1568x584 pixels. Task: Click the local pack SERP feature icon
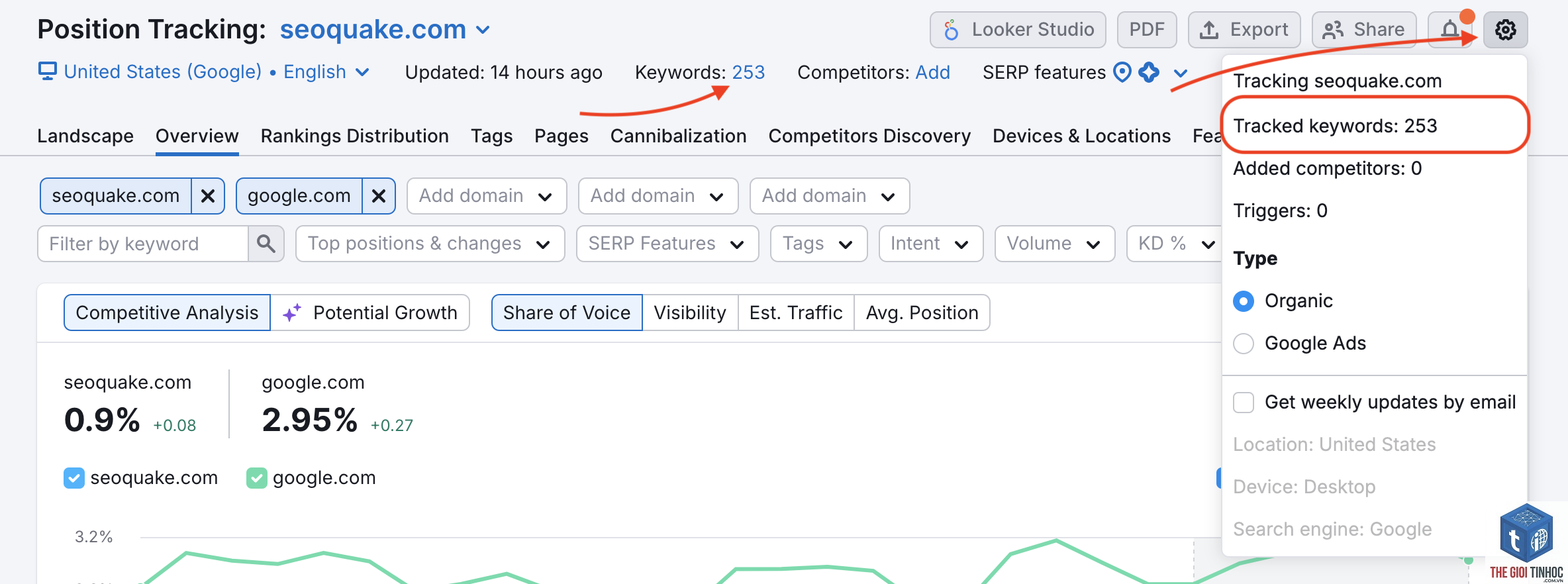coord(1122,72)
